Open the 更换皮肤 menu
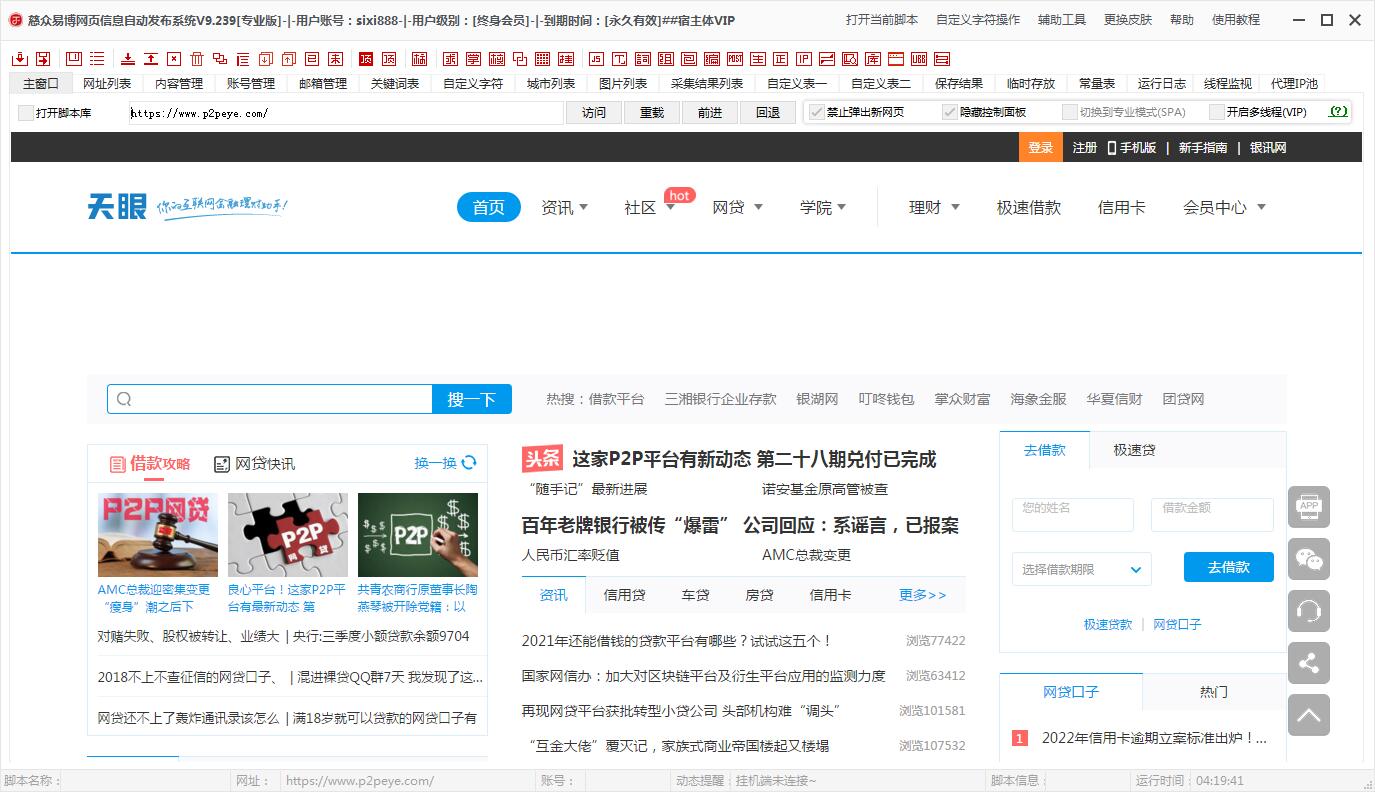The height and width of the screenshot is (792, 1375). click(1128, 20)
